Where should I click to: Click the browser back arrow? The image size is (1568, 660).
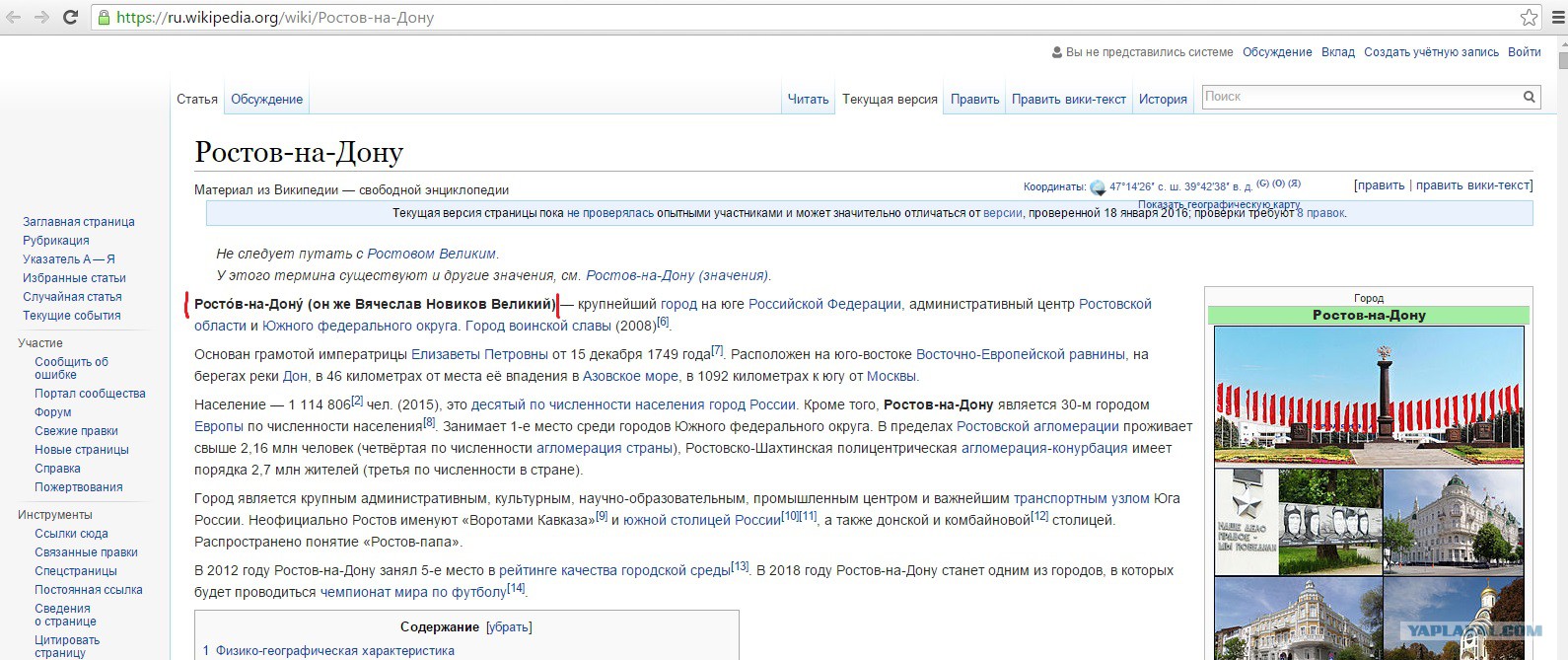pyautogui.click(x=14, y=17)
